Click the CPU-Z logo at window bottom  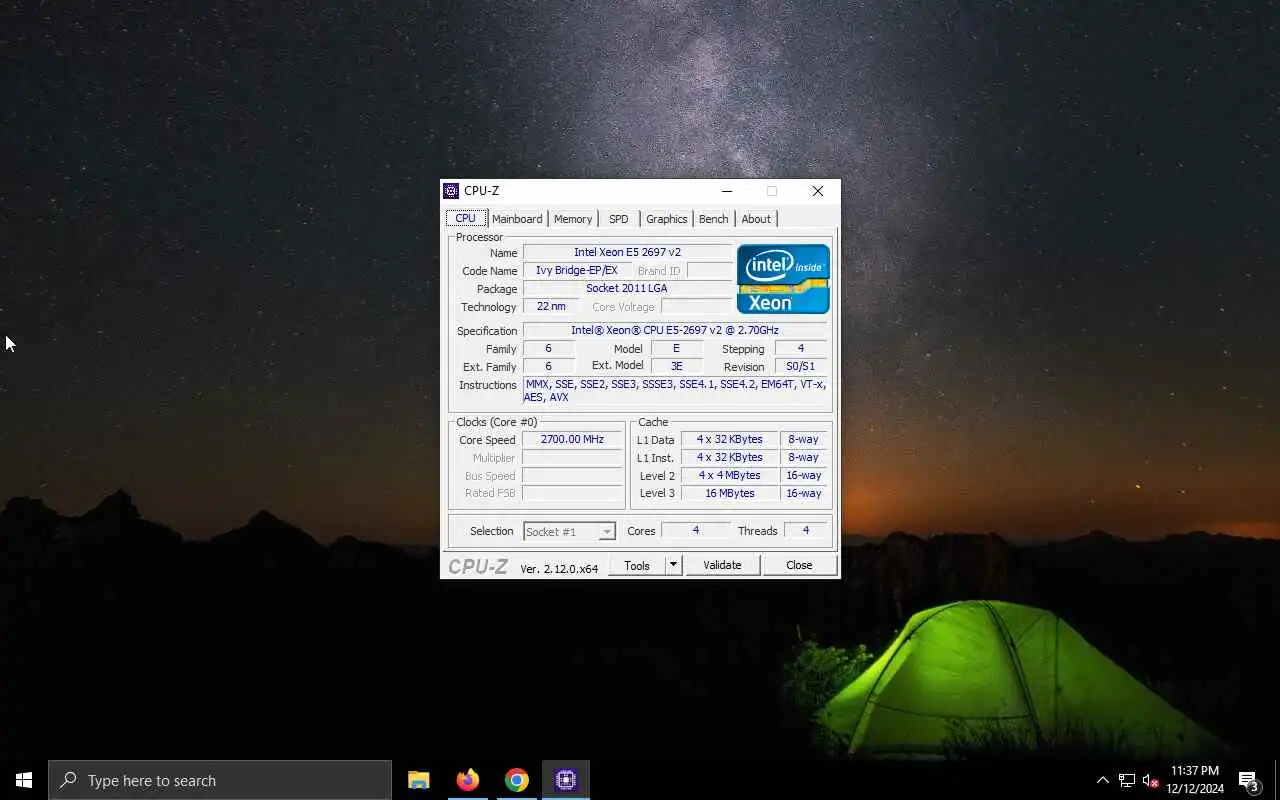(478, 566)
